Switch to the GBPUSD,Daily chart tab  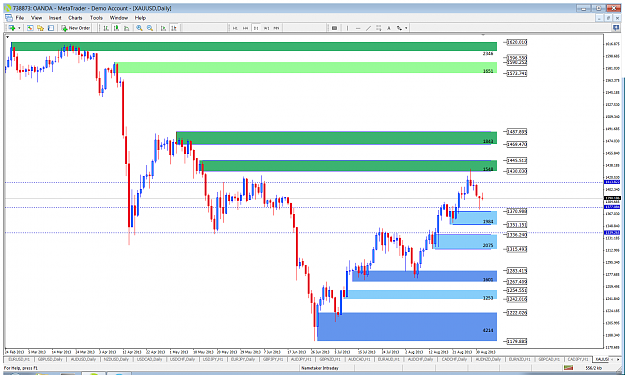point(51,359)
